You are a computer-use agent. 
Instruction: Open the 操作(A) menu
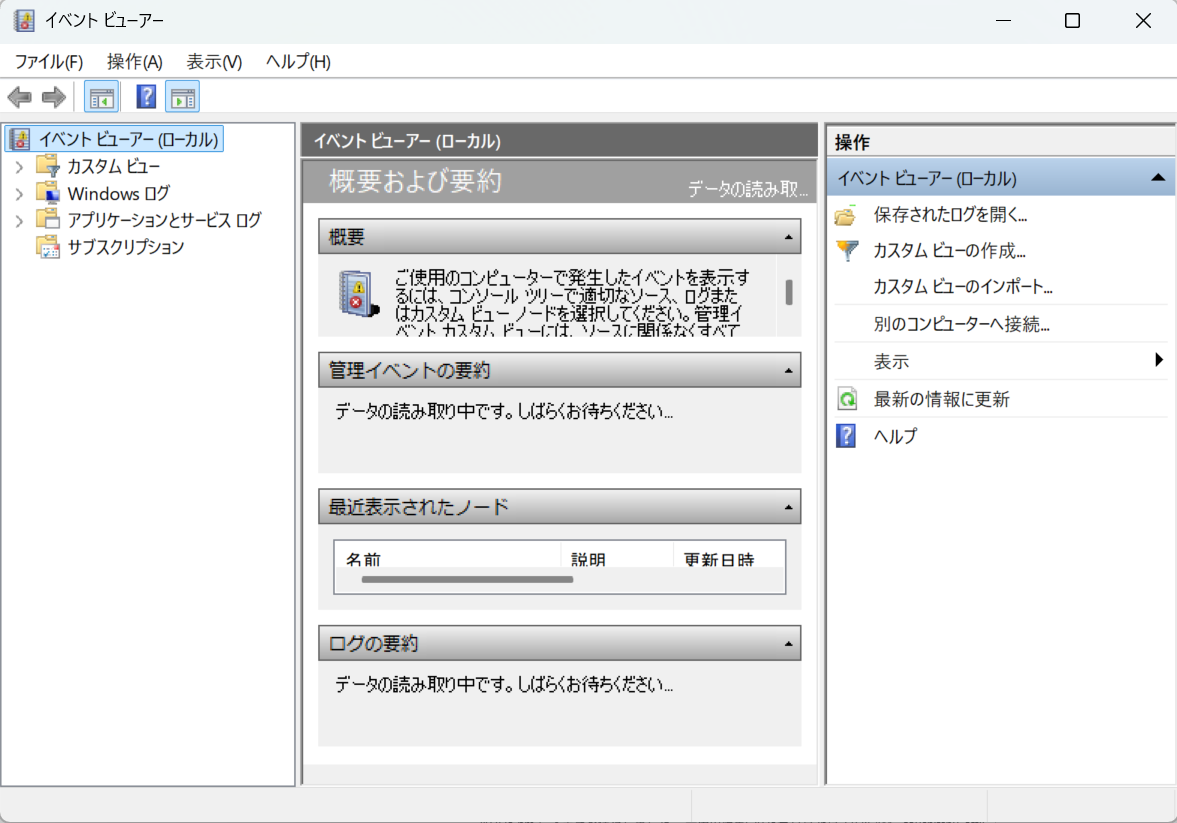(134, 62)
